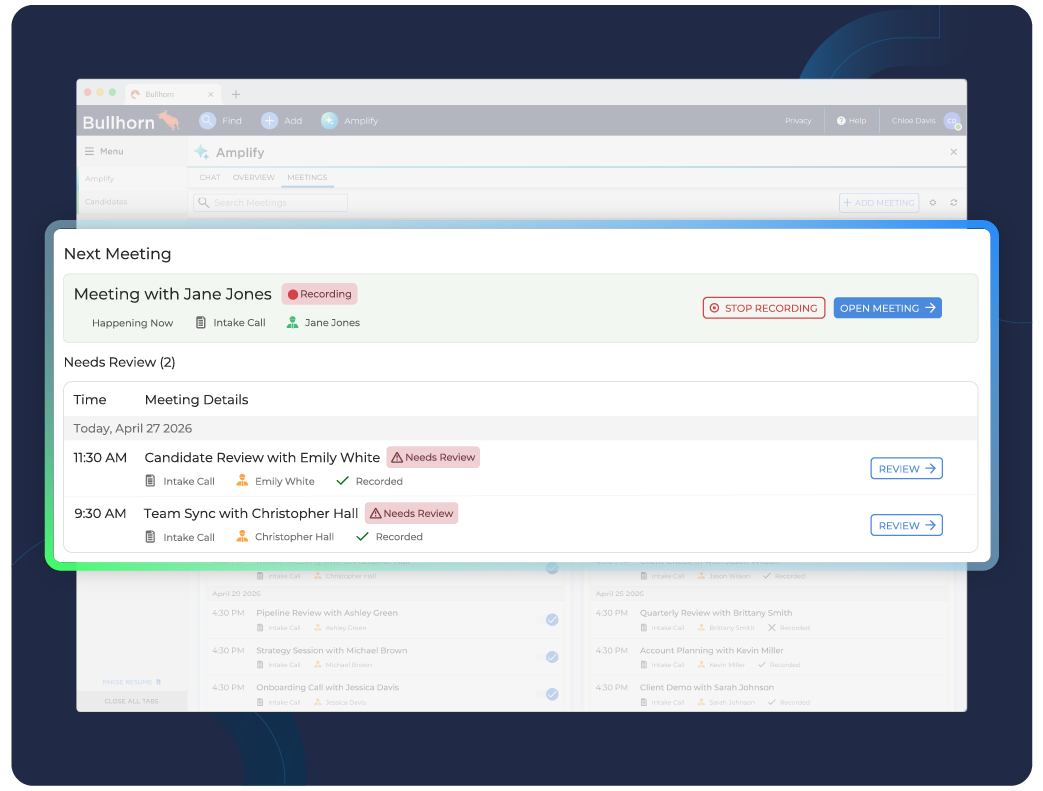This screenshot has height=791, width=1043.
Task: Open Quarterly Review with Brittany Smith
Action: pos(716,613)
